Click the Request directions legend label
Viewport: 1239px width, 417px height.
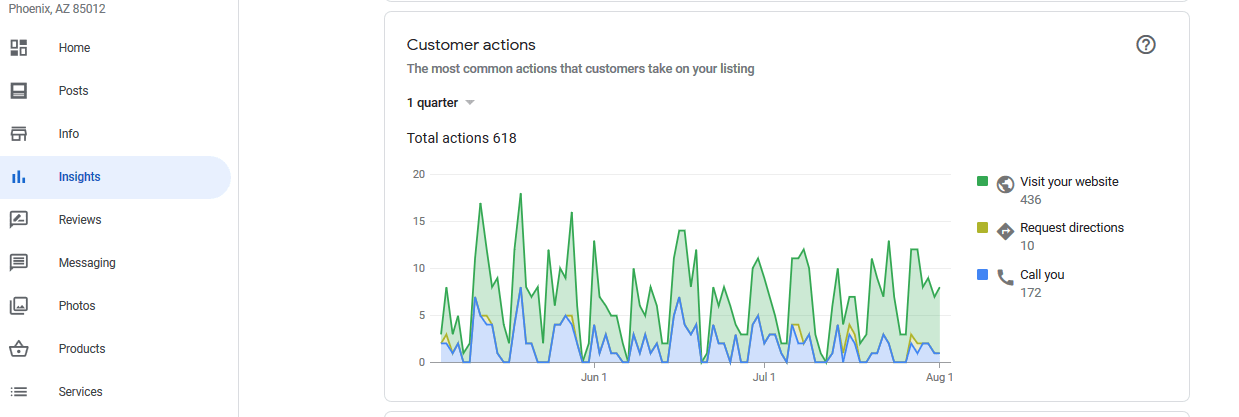(x=1071, y=228)
